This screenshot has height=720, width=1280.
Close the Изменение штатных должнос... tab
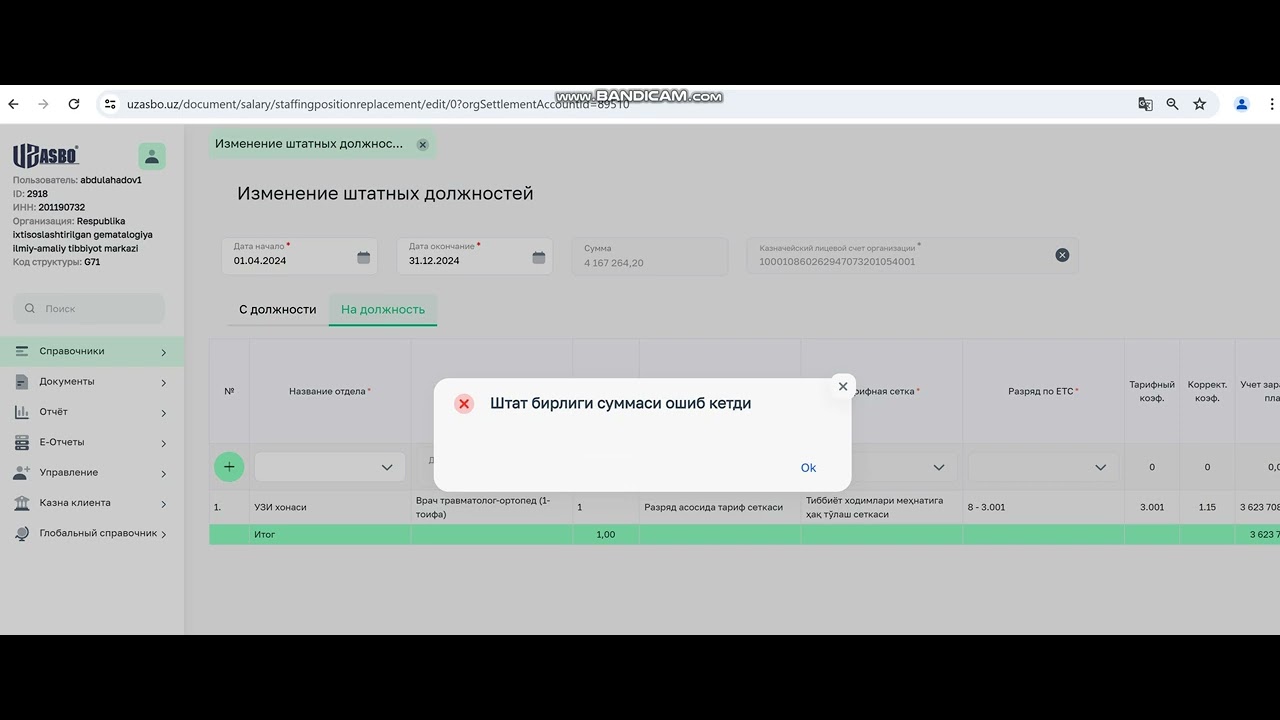[x=423, y=144]
